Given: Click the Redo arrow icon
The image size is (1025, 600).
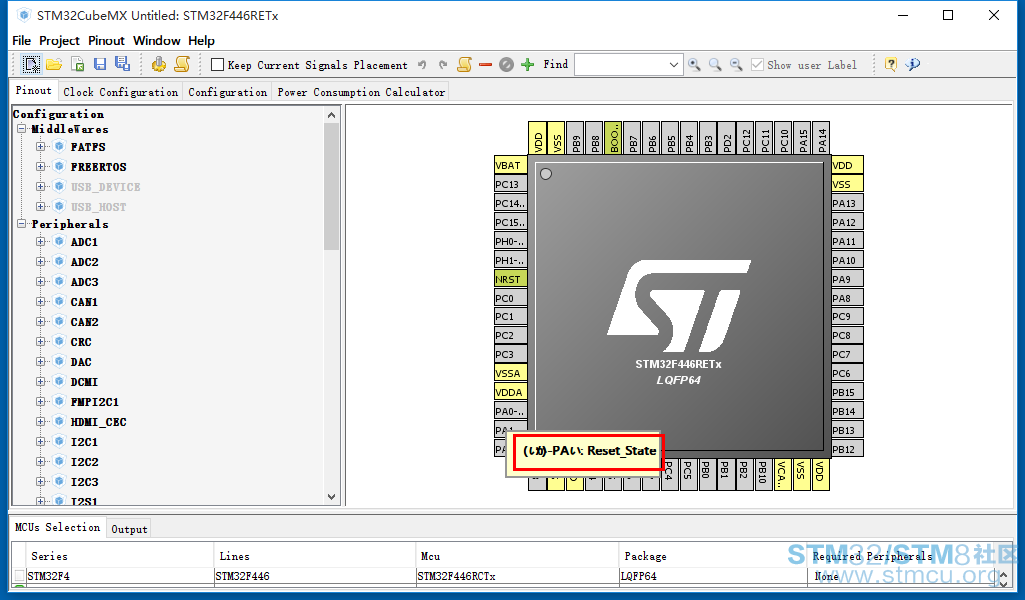Looking at the screenshot, I should click(443, 65).
